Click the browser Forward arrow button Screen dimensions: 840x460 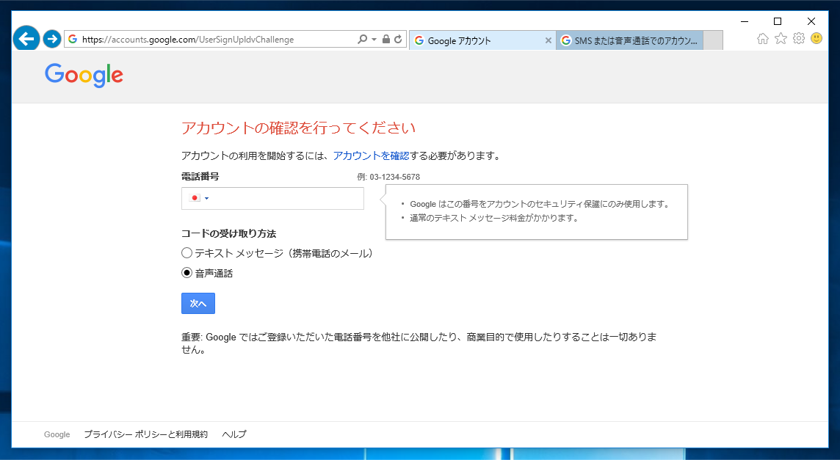[x=52, y=39]
